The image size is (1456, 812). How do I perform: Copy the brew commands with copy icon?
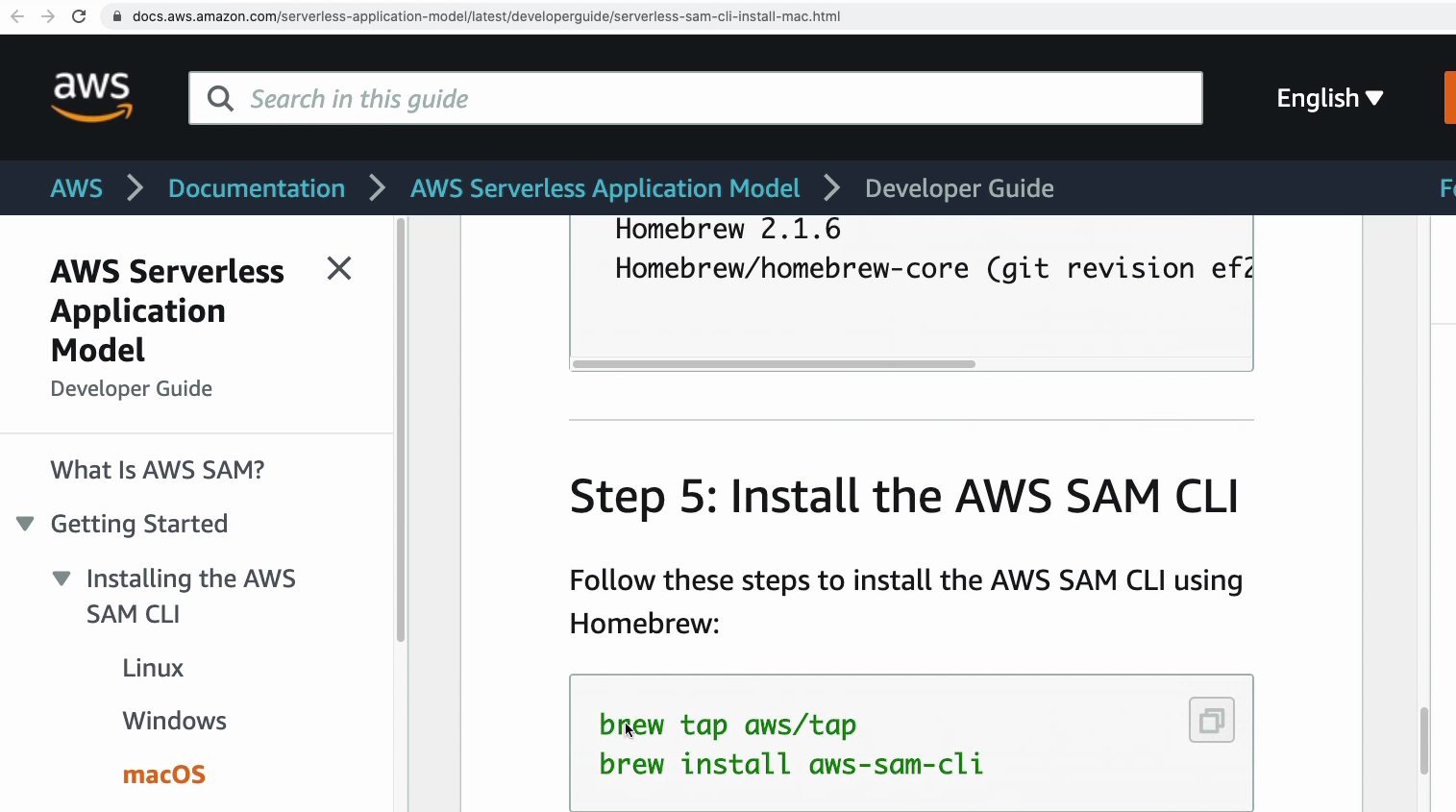tap(1212, 720)
